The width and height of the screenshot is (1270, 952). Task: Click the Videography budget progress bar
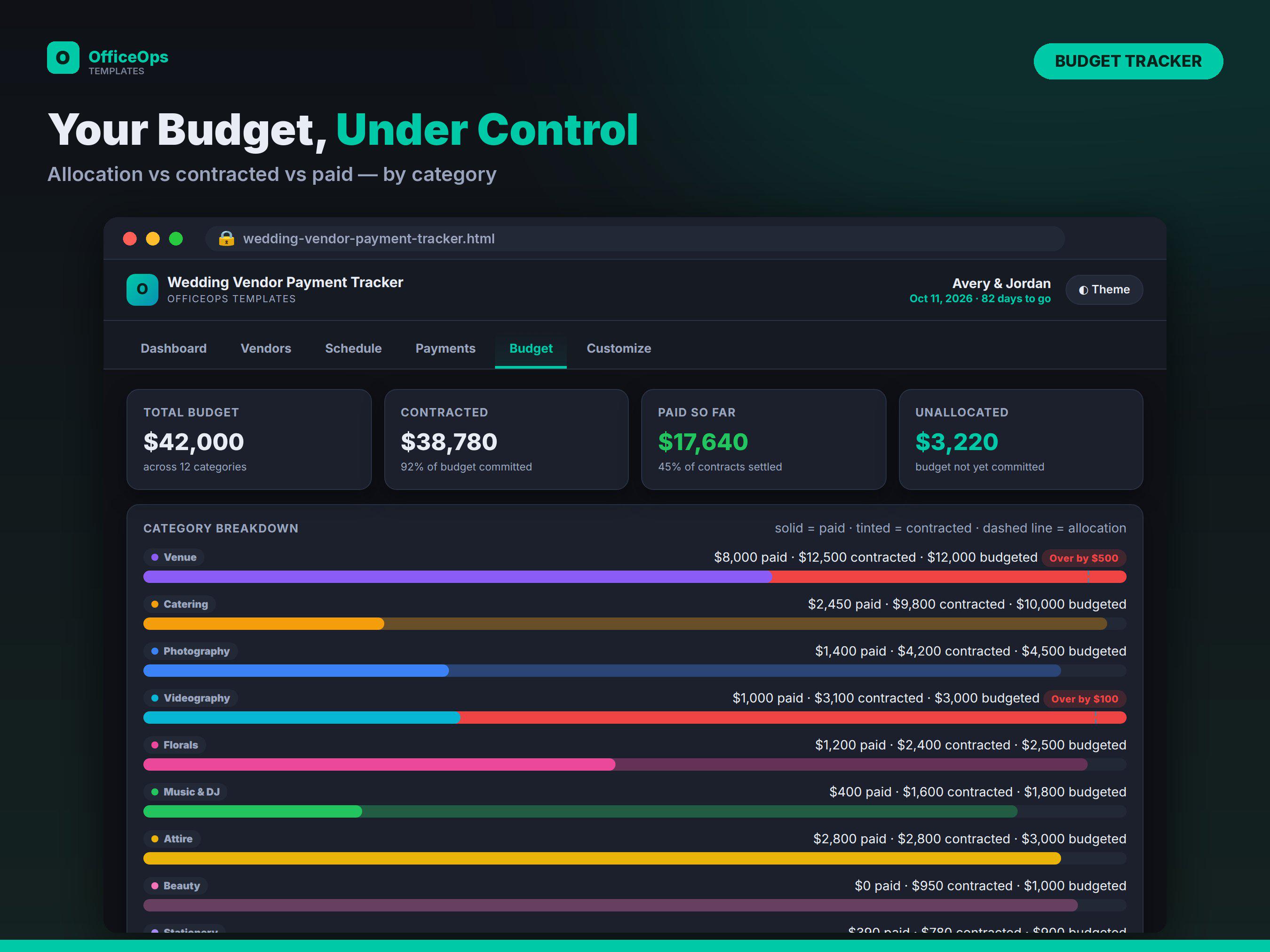point(635,718)
